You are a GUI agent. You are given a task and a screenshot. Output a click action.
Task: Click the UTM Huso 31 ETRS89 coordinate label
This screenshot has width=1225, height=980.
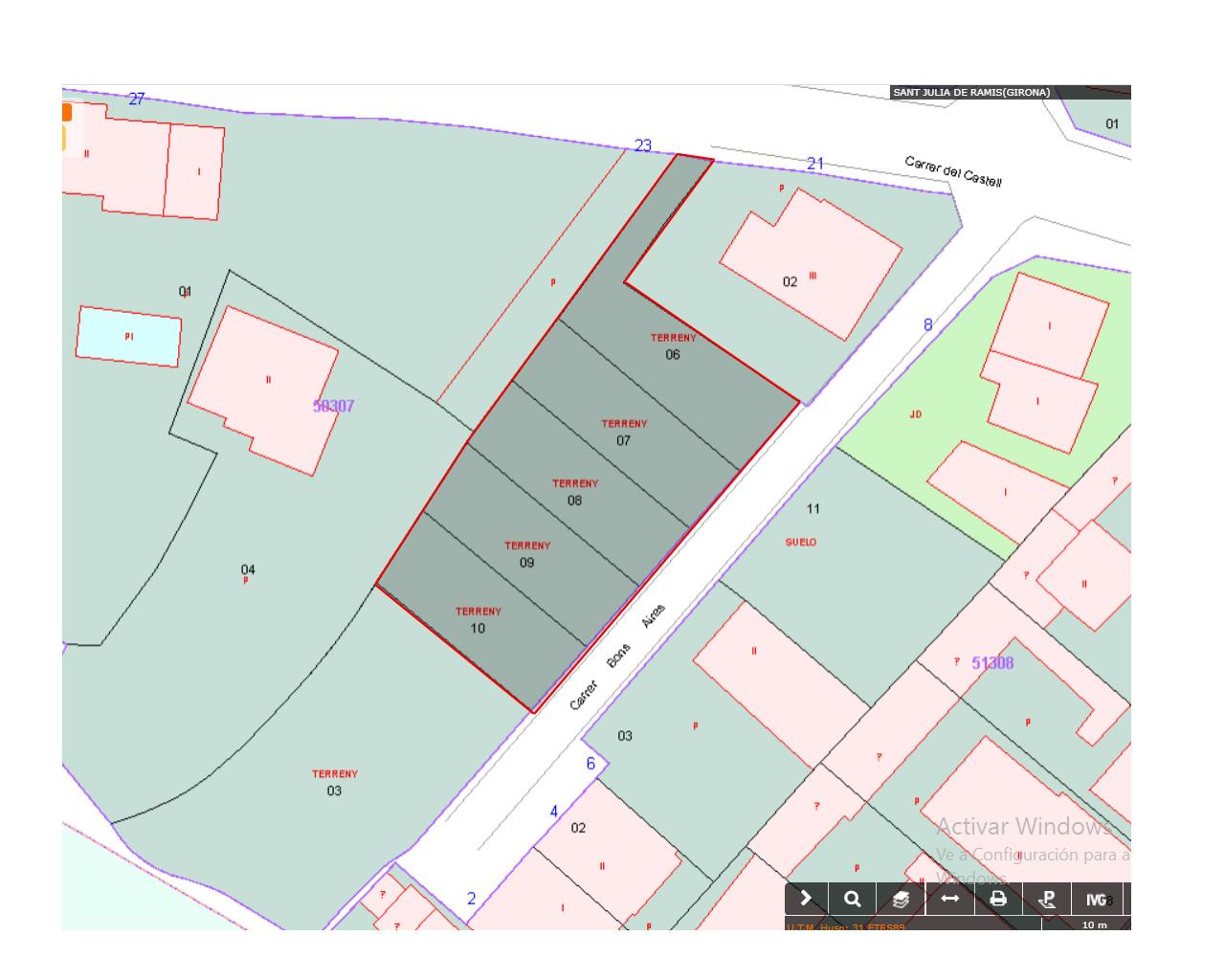click(x=845, y=926)
